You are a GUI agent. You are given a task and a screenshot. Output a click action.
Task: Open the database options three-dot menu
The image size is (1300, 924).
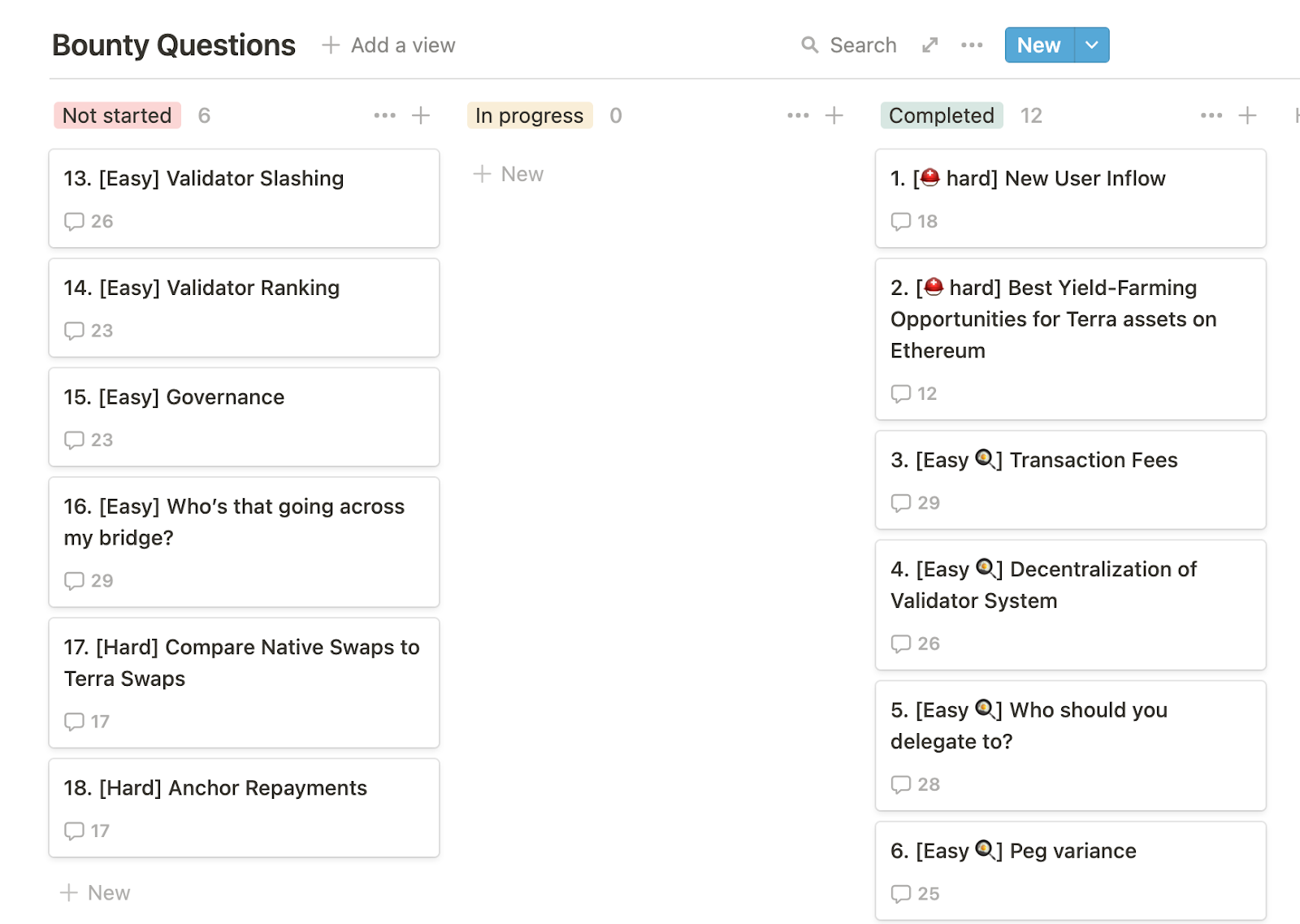[972, 45]
